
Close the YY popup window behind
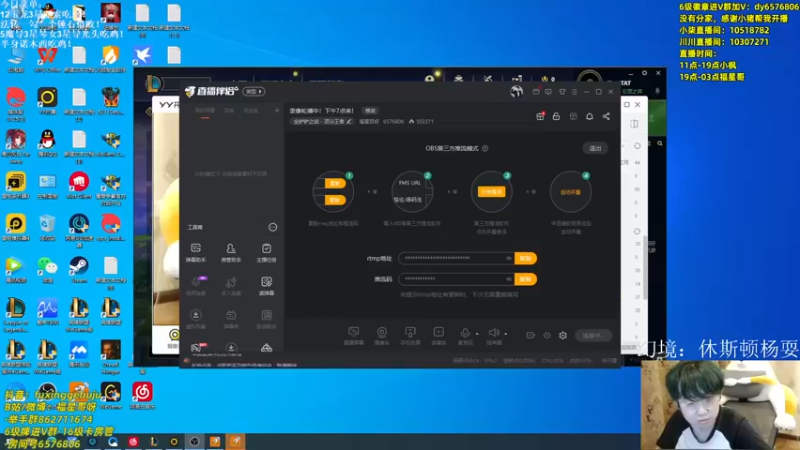click(638, 105)
